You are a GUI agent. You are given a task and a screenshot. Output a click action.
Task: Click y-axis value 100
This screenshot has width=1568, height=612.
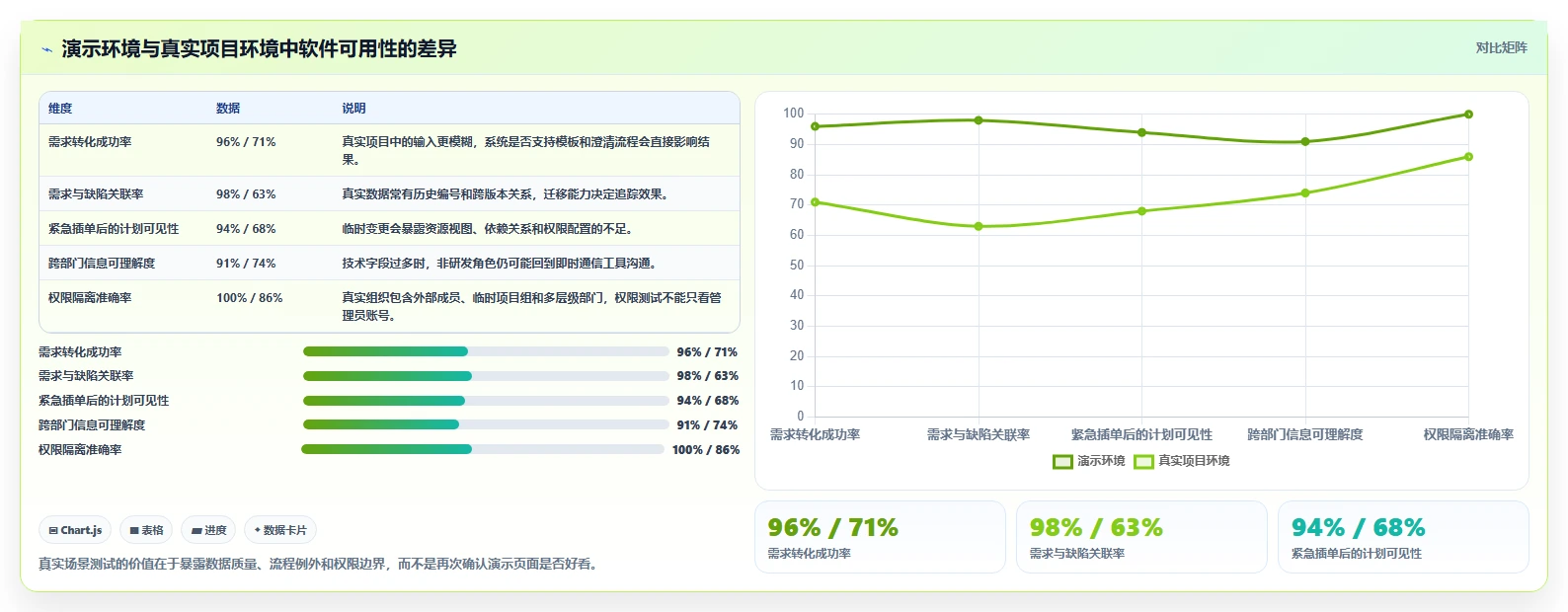(x=794, y=114)
